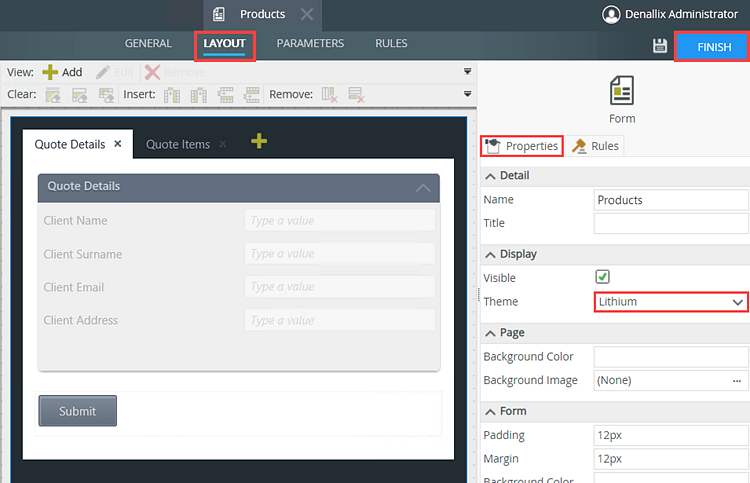The height and width of the screenshot is (483, 750).
Task: Open the Theme dropdown showing Lithium
Action: tap(670, 301)
